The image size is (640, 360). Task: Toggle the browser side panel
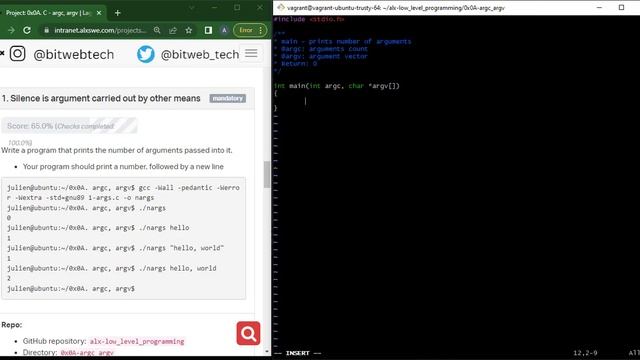208,30
